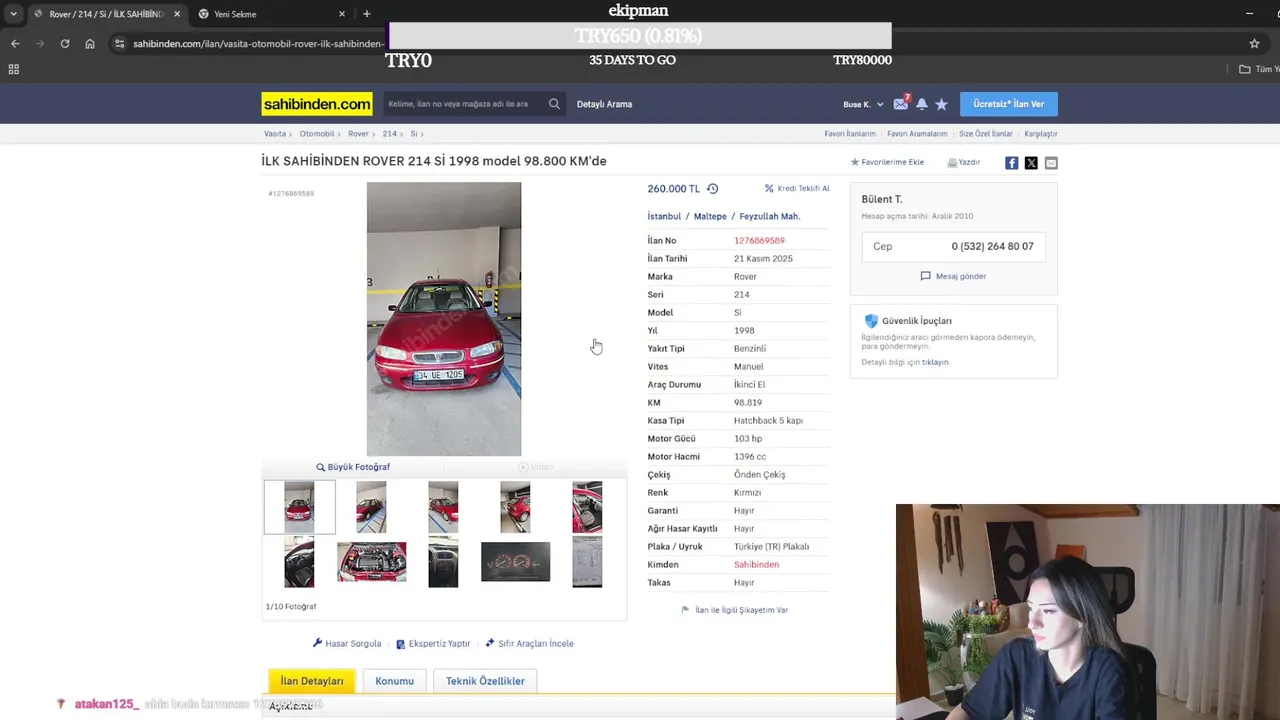
Task: Click Hasar Sorgula link
Action: tap(347, 644)
